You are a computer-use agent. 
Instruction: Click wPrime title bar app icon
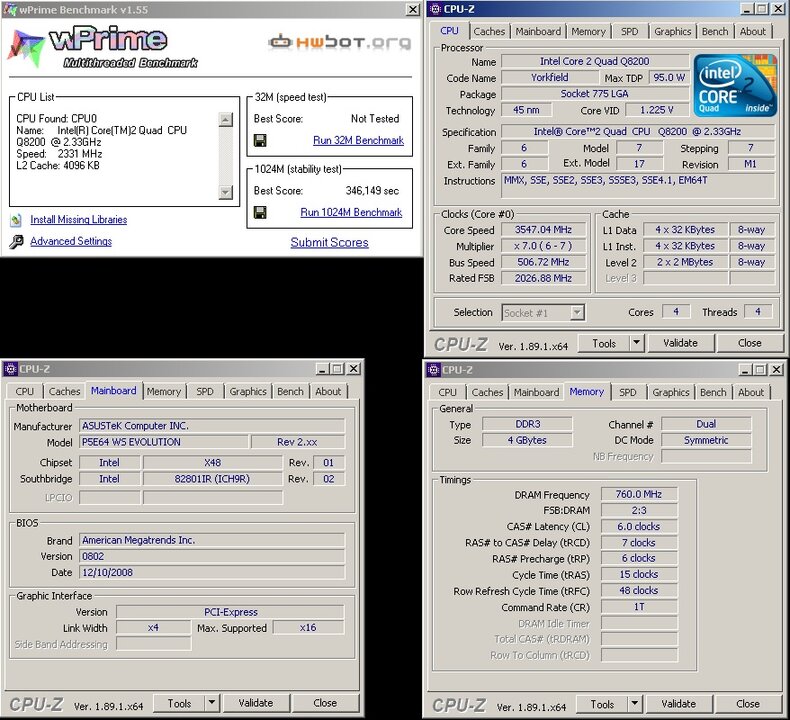[x=10, y=10]
